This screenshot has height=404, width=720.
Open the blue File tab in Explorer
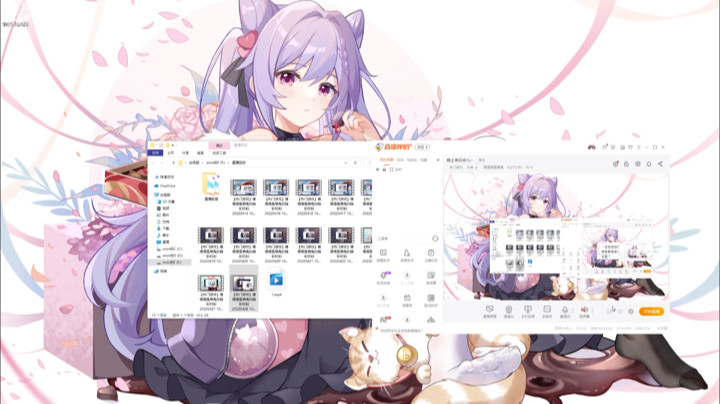tap(155, 152)
